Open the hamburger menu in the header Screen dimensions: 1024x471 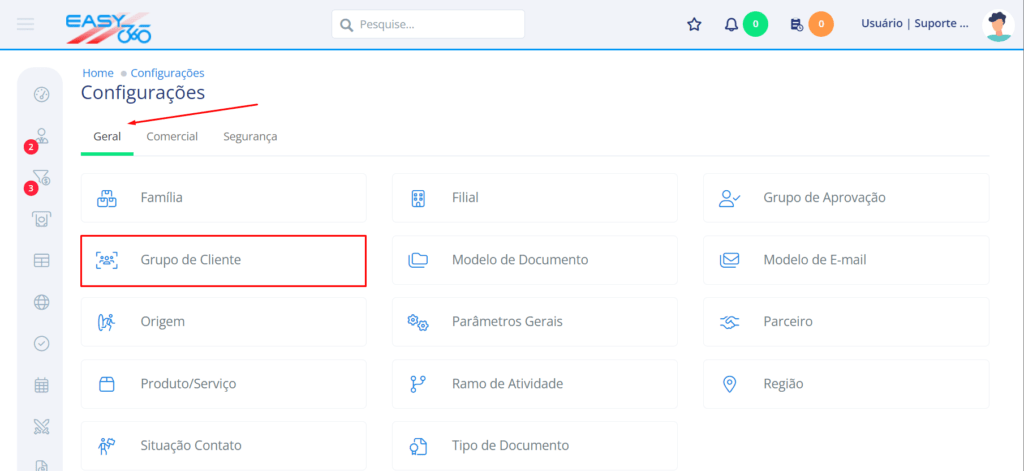tap(26, 24)
